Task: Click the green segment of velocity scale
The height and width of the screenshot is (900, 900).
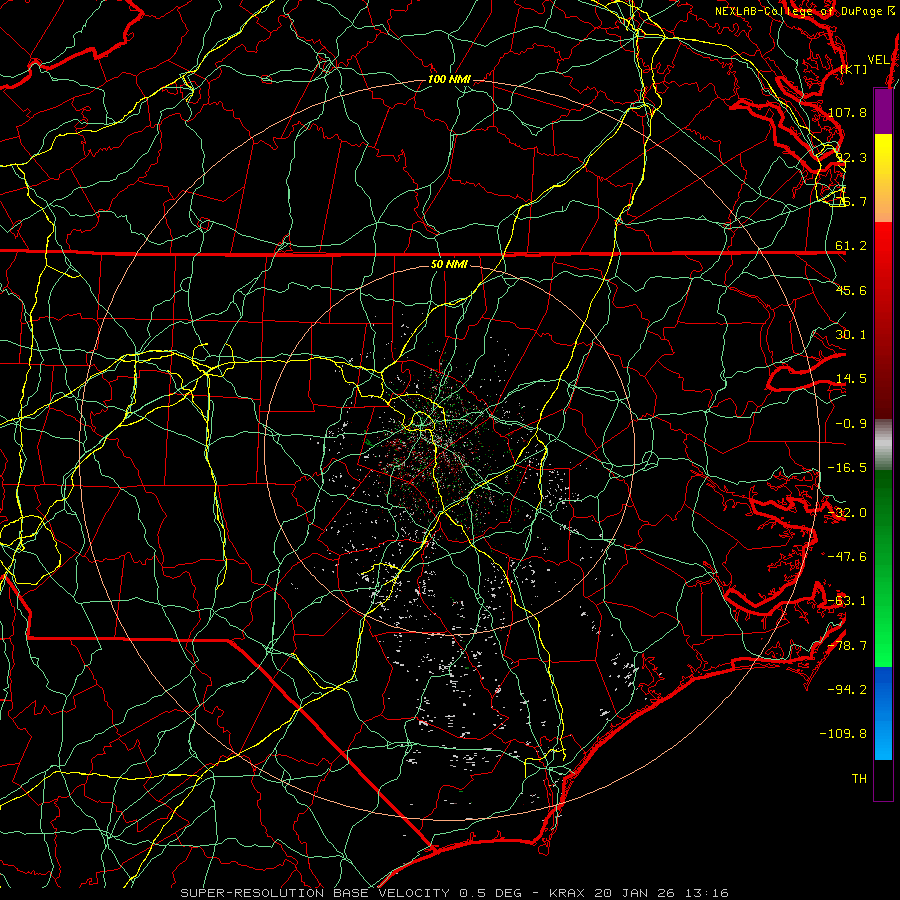Action: coord(883,568)
